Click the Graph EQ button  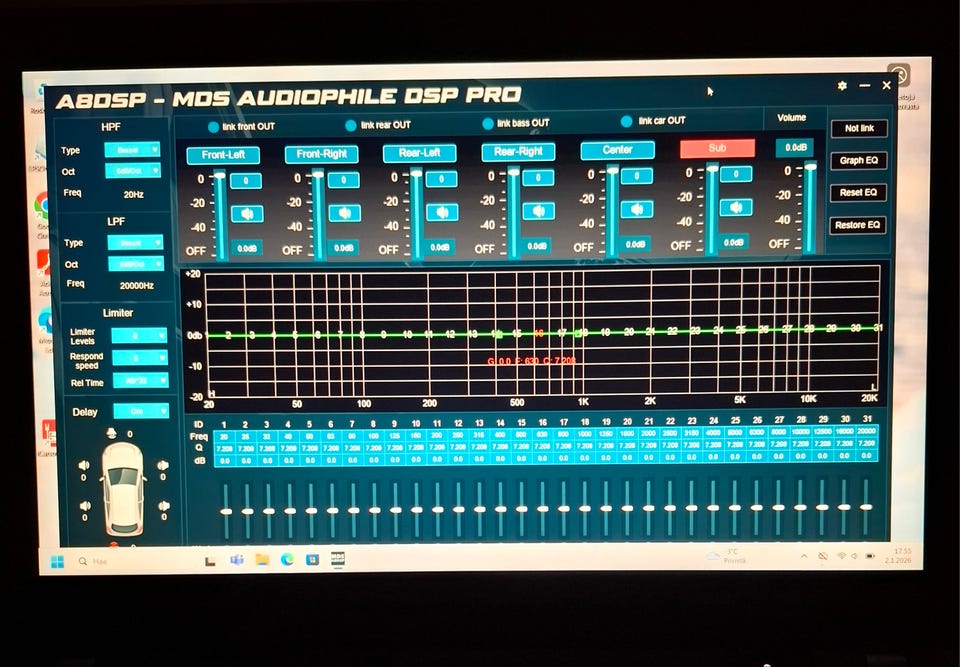[858, 160]
